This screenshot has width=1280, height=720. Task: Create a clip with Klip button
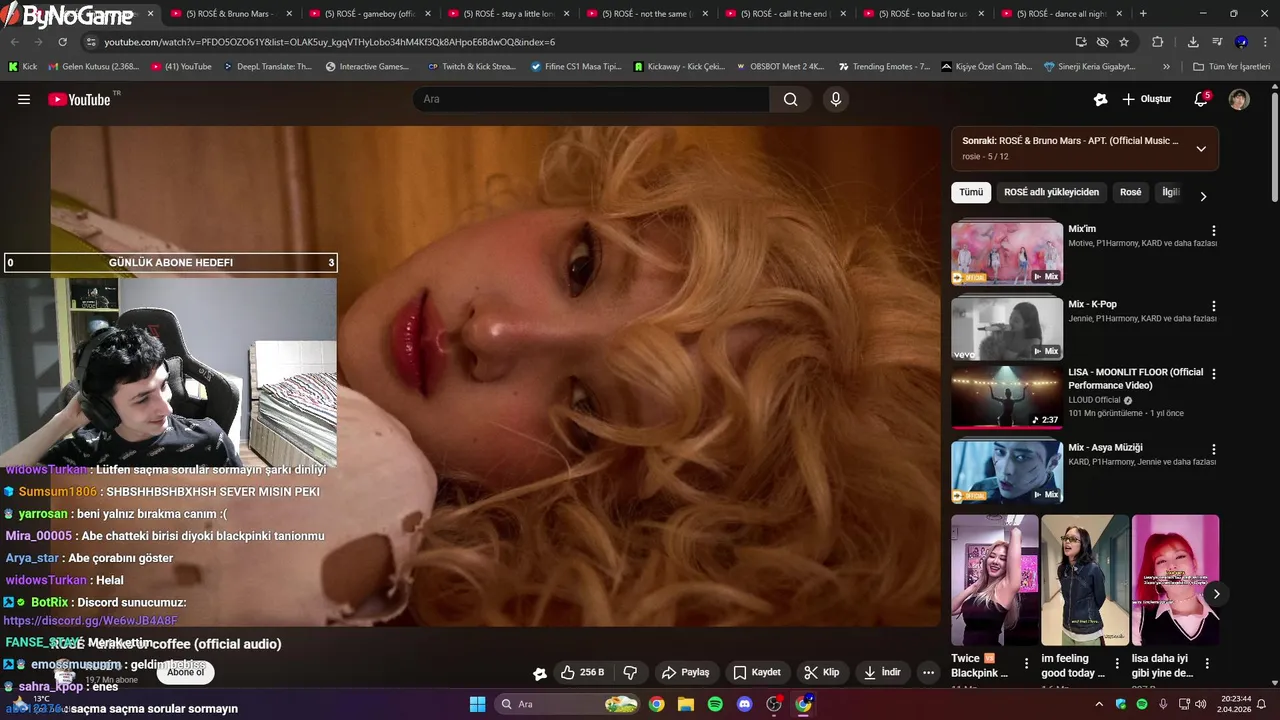pyautogui.click(x=822, y=672)
